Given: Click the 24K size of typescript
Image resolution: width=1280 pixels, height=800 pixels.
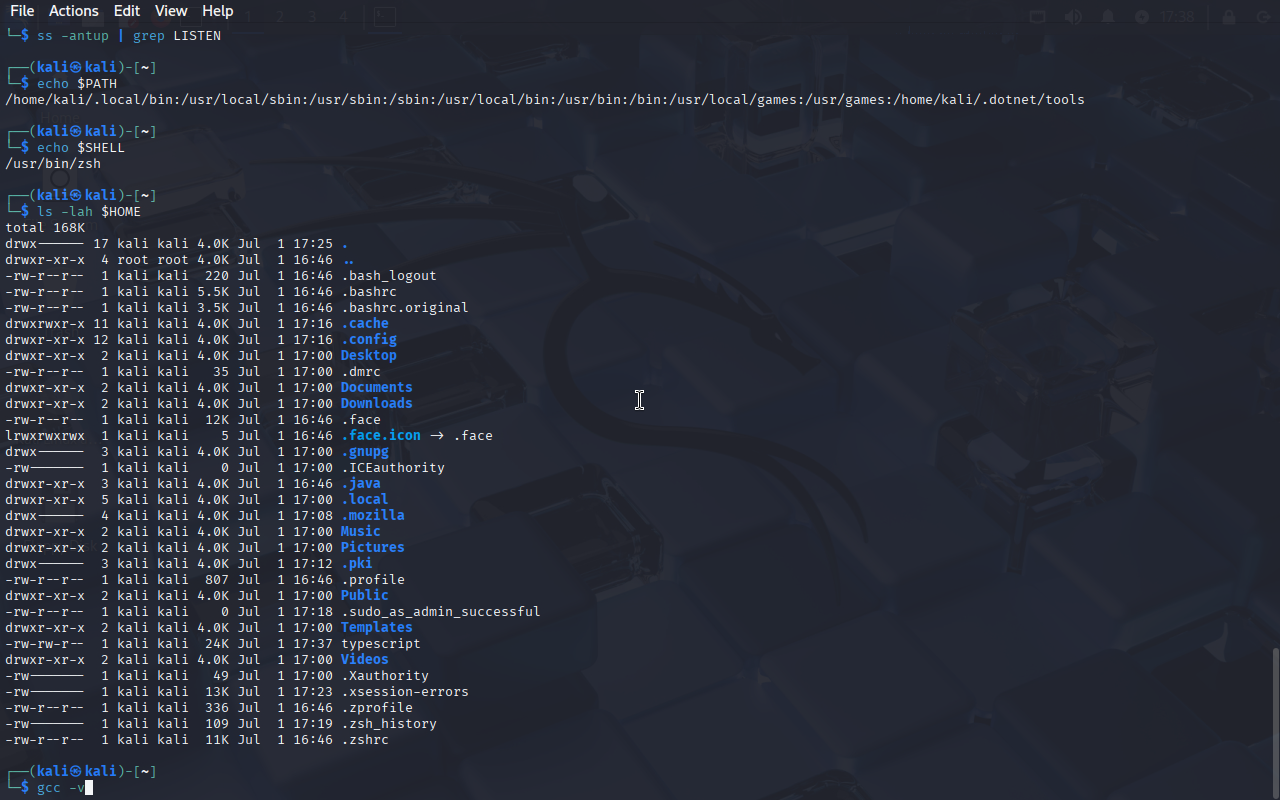Looking at the screenshot, I should (x=217, y=644).
